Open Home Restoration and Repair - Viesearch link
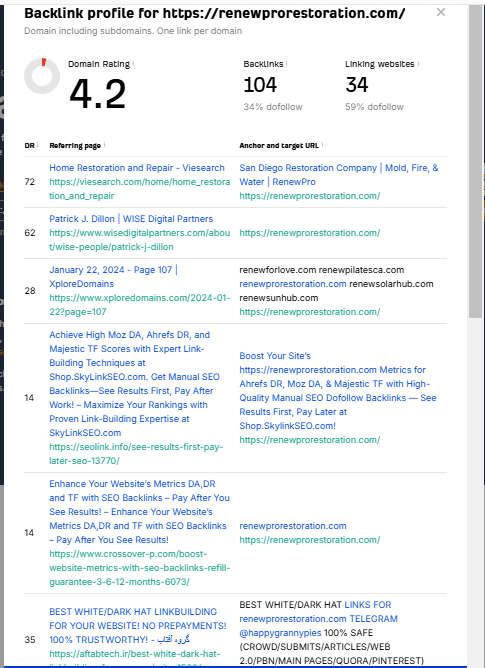Image resolution: width=485 pixels, height=668 pixels. pyautogui.click(x=137, y=168)
